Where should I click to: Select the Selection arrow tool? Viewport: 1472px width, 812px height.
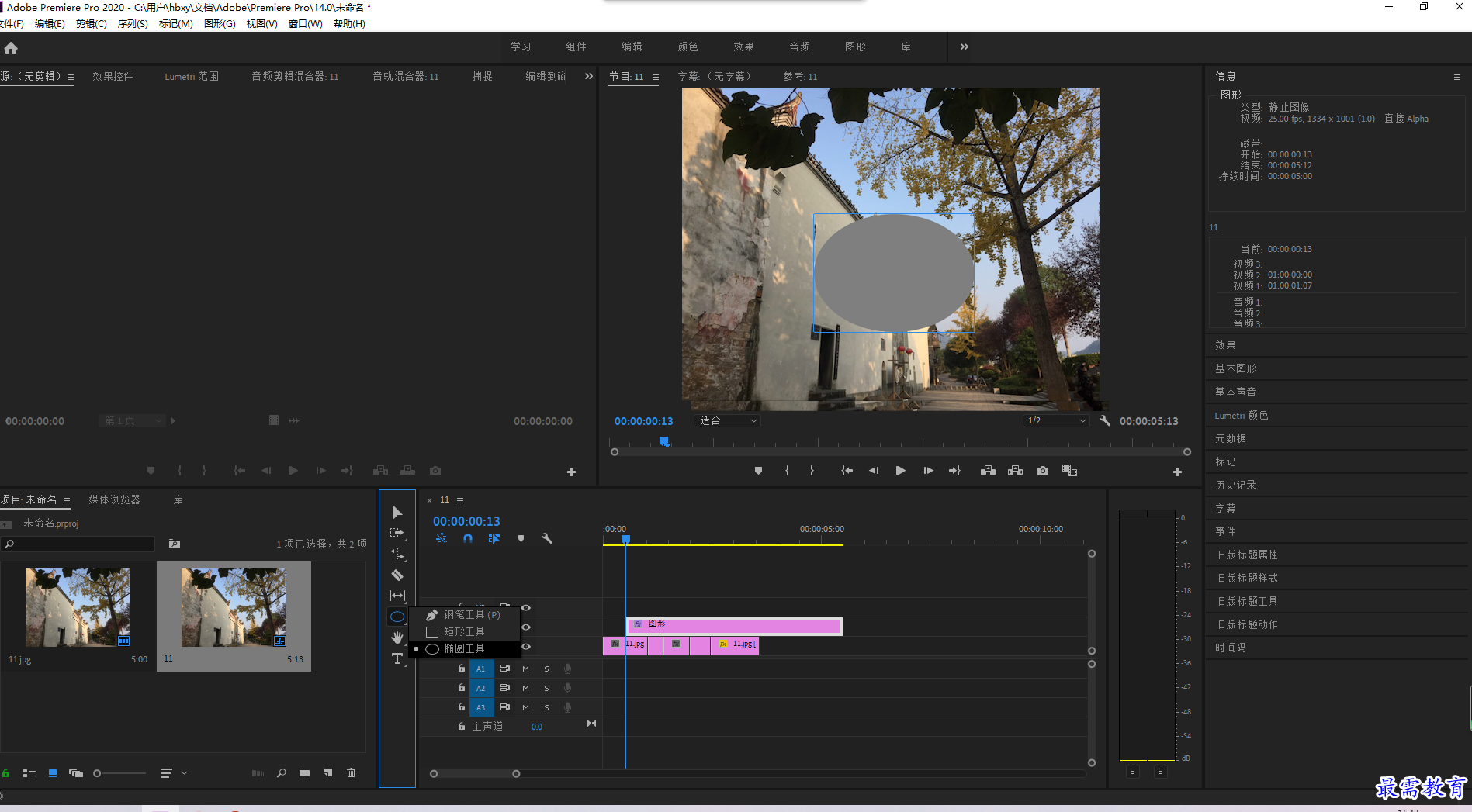point(397,512)
